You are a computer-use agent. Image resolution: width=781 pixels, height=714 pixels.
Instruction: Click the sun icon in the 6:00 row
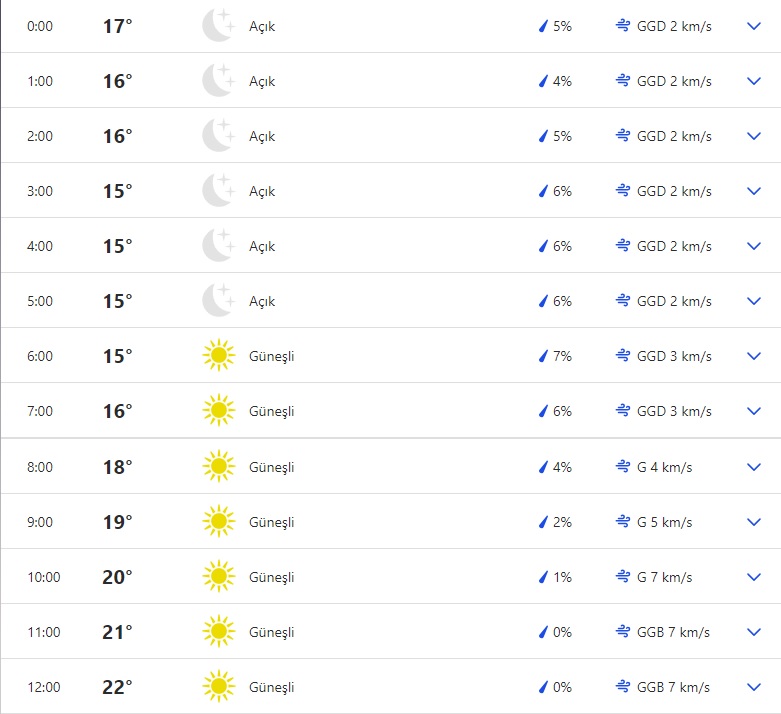coord(217,356)
